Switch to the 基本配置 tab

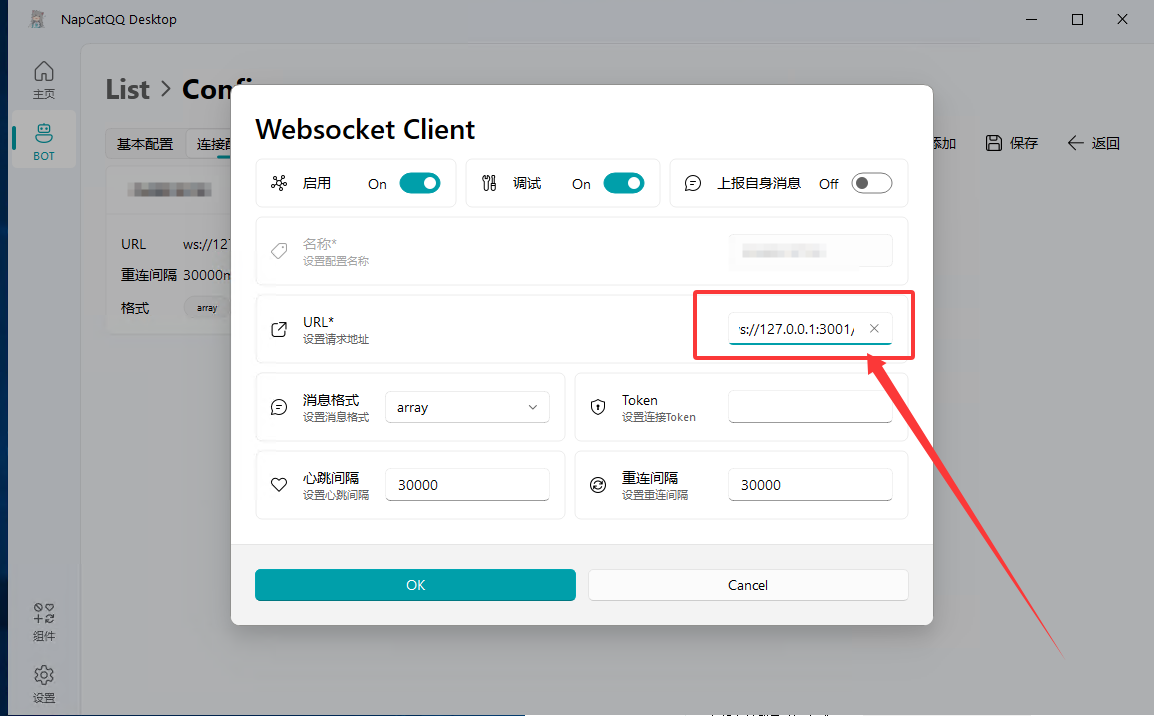click(145, 144)
